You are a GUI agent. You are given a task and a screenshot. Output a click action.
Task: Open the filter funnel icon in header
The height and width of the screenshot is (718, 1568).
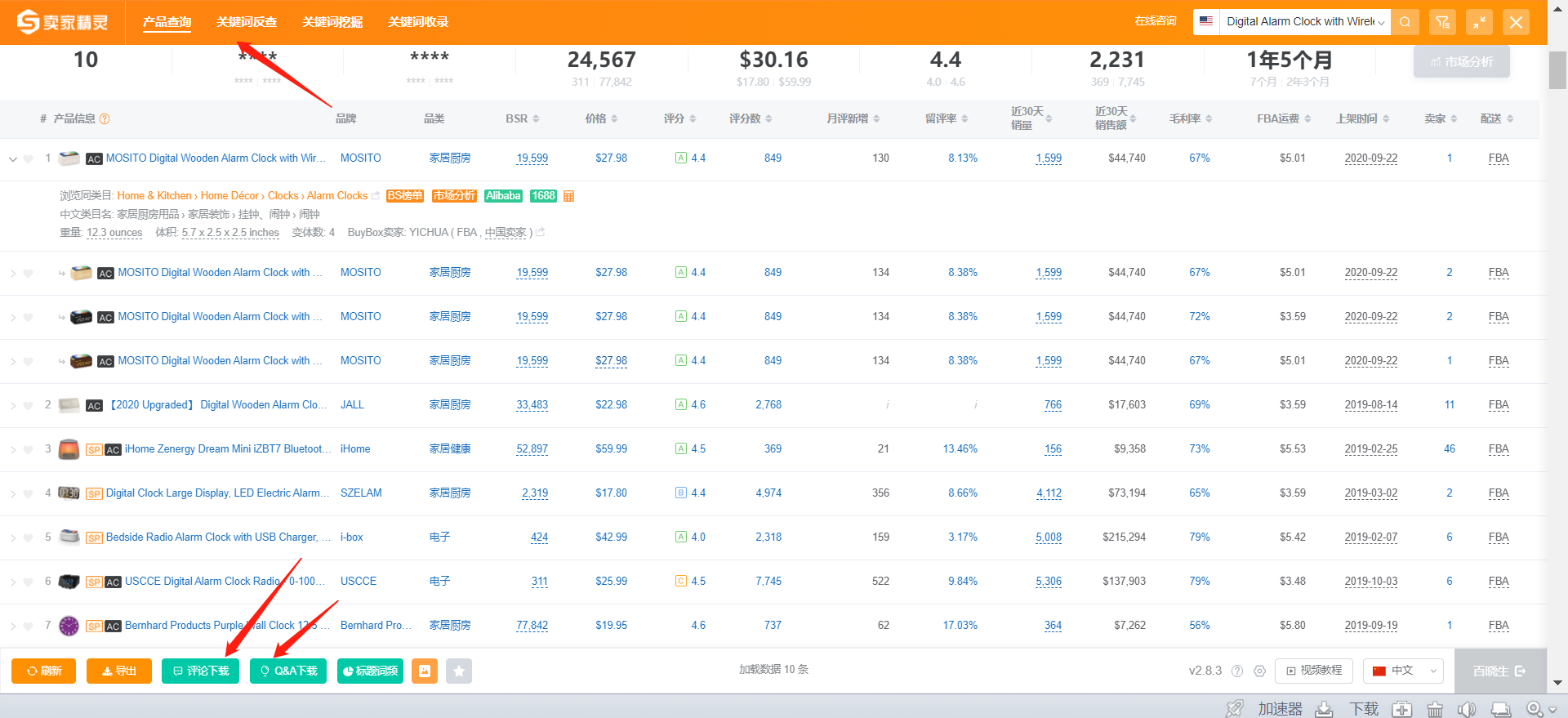coord(1442,22)
